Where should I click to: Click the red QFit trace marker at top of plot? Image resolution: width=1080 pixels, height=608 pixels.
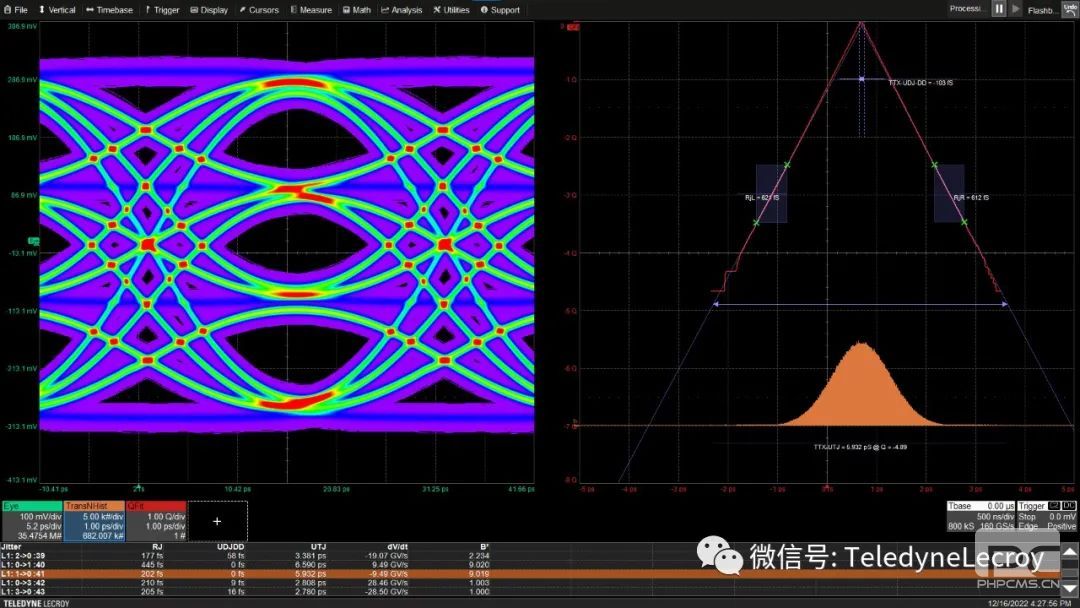573,27
